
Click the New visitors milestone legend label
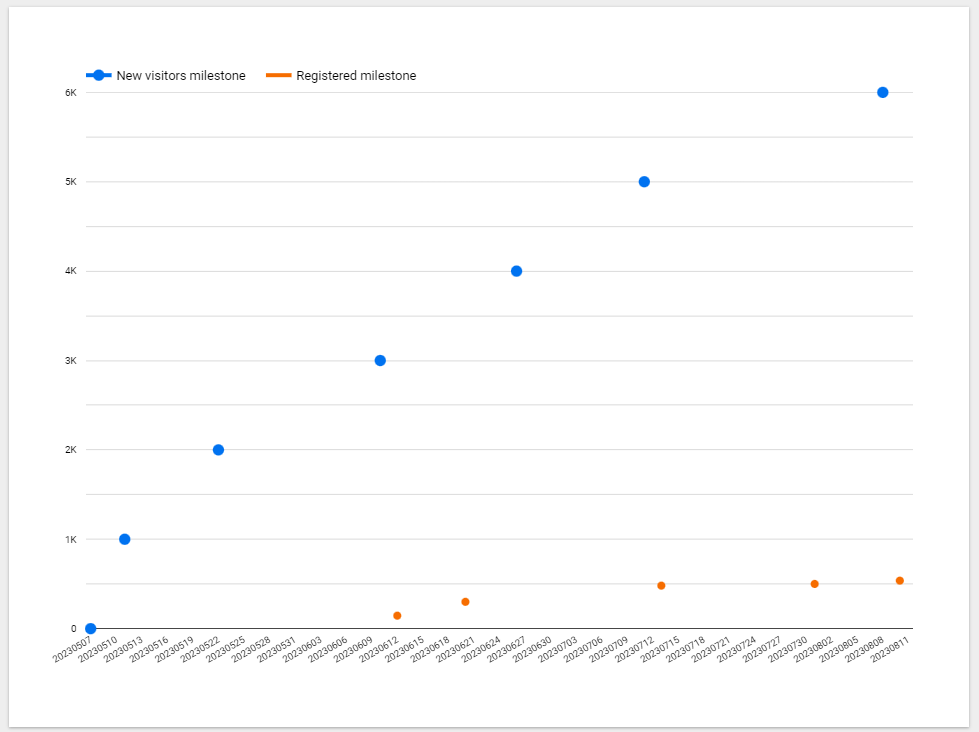(x=181, y=76)
